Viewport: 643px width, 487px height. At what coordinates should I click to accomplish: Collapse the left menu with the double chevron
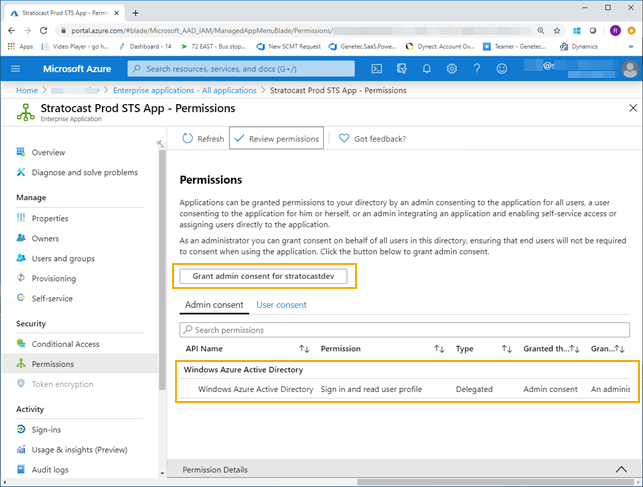(x=160, y=143)
